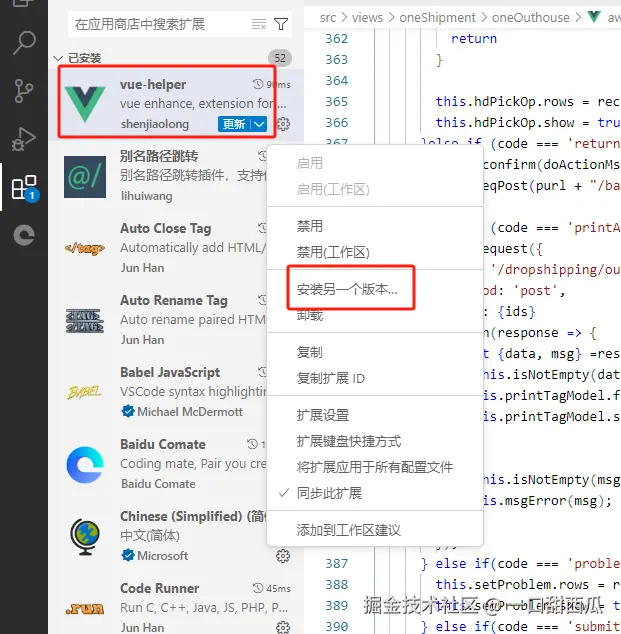The image size is (621, 634).
Task: Select the 别名路径跳转 extension title
Action: click(159, 156)
